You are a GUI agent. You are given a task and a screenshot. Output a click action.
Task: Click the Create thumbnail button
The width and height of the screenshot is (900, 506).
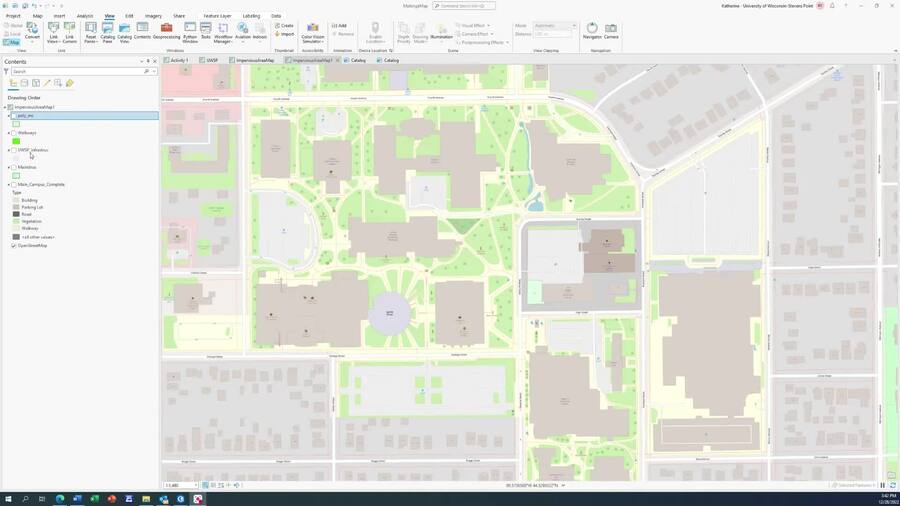[x=284, y=26]
